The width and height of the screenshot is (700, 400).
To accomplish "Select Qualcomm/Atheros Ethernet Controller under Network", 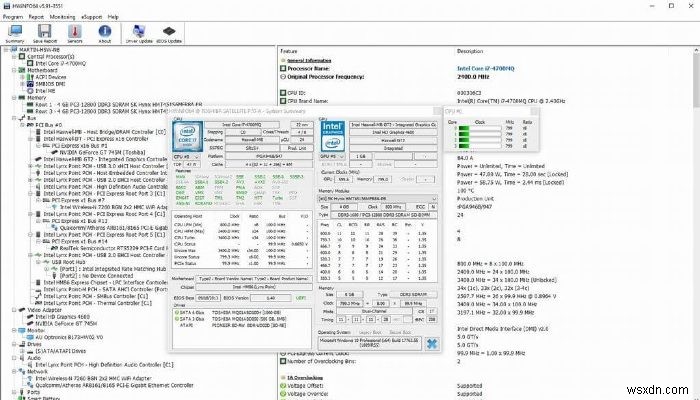I will [114, 385].
